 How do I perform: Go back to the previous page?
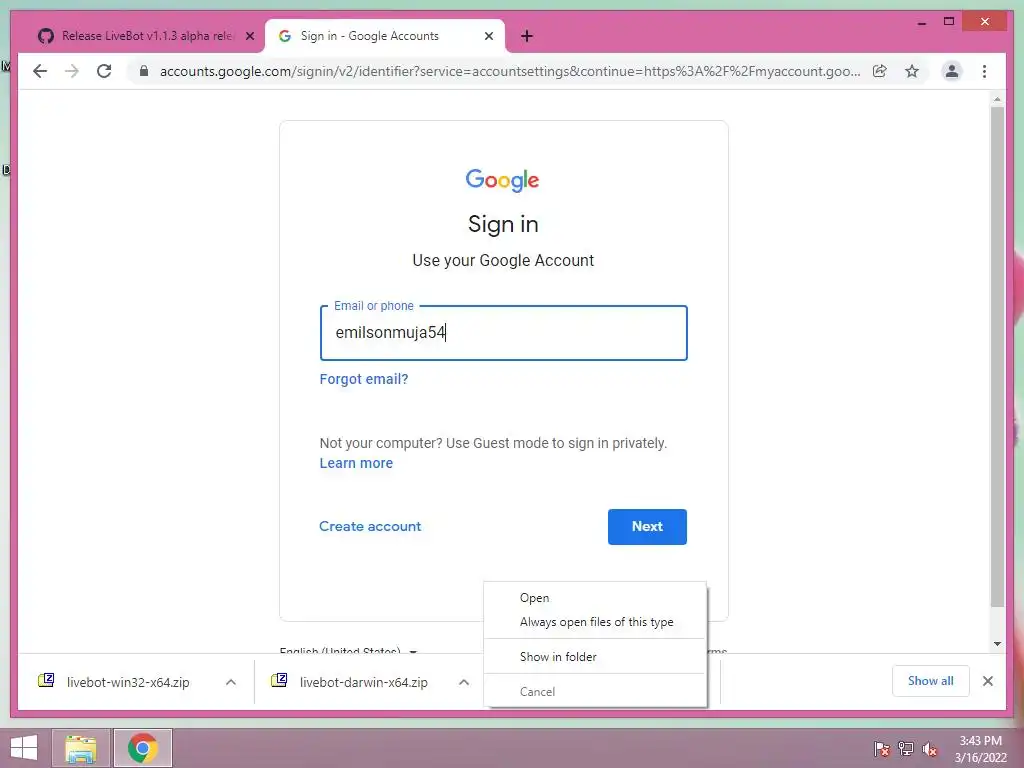(x=40, y=71)
